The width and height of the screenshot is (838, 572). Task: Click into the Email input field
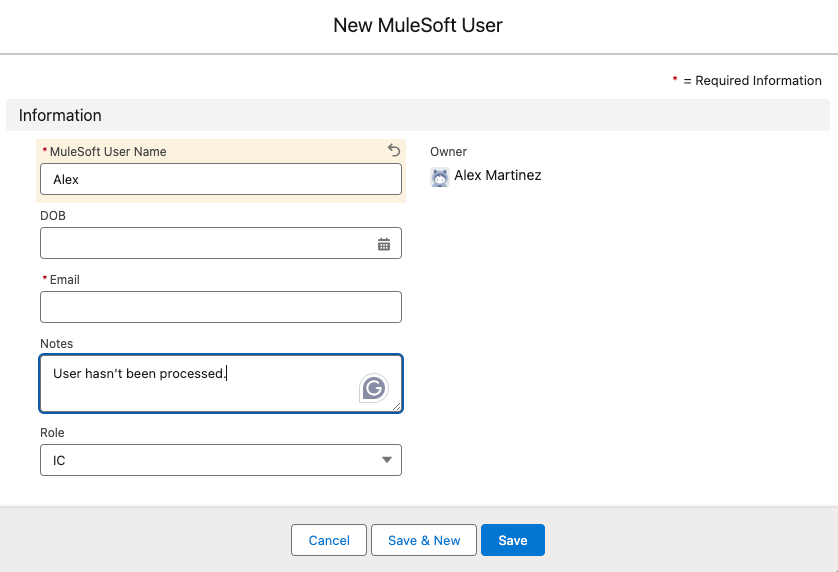221,307
